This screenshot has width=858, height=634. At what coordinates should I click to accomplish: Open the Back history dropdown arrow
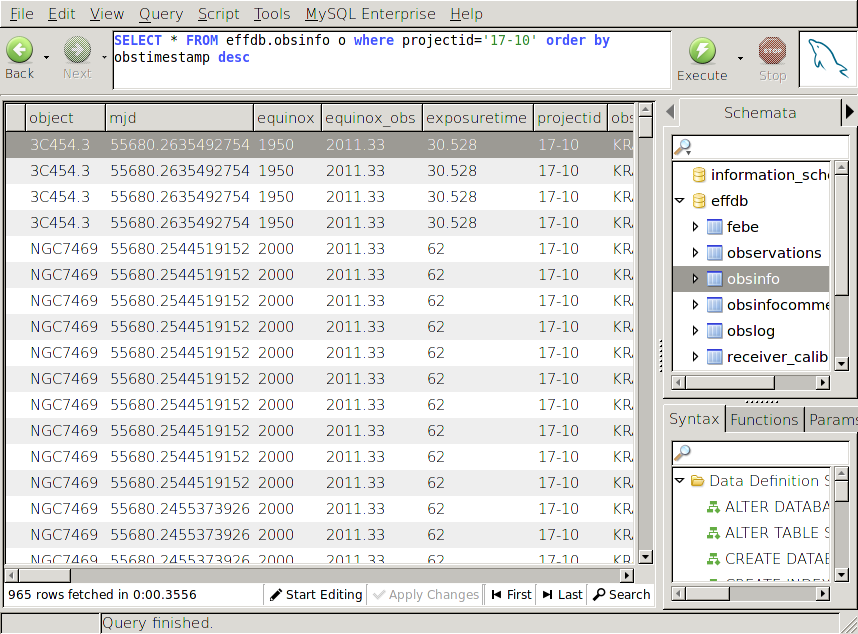point(47,57)
